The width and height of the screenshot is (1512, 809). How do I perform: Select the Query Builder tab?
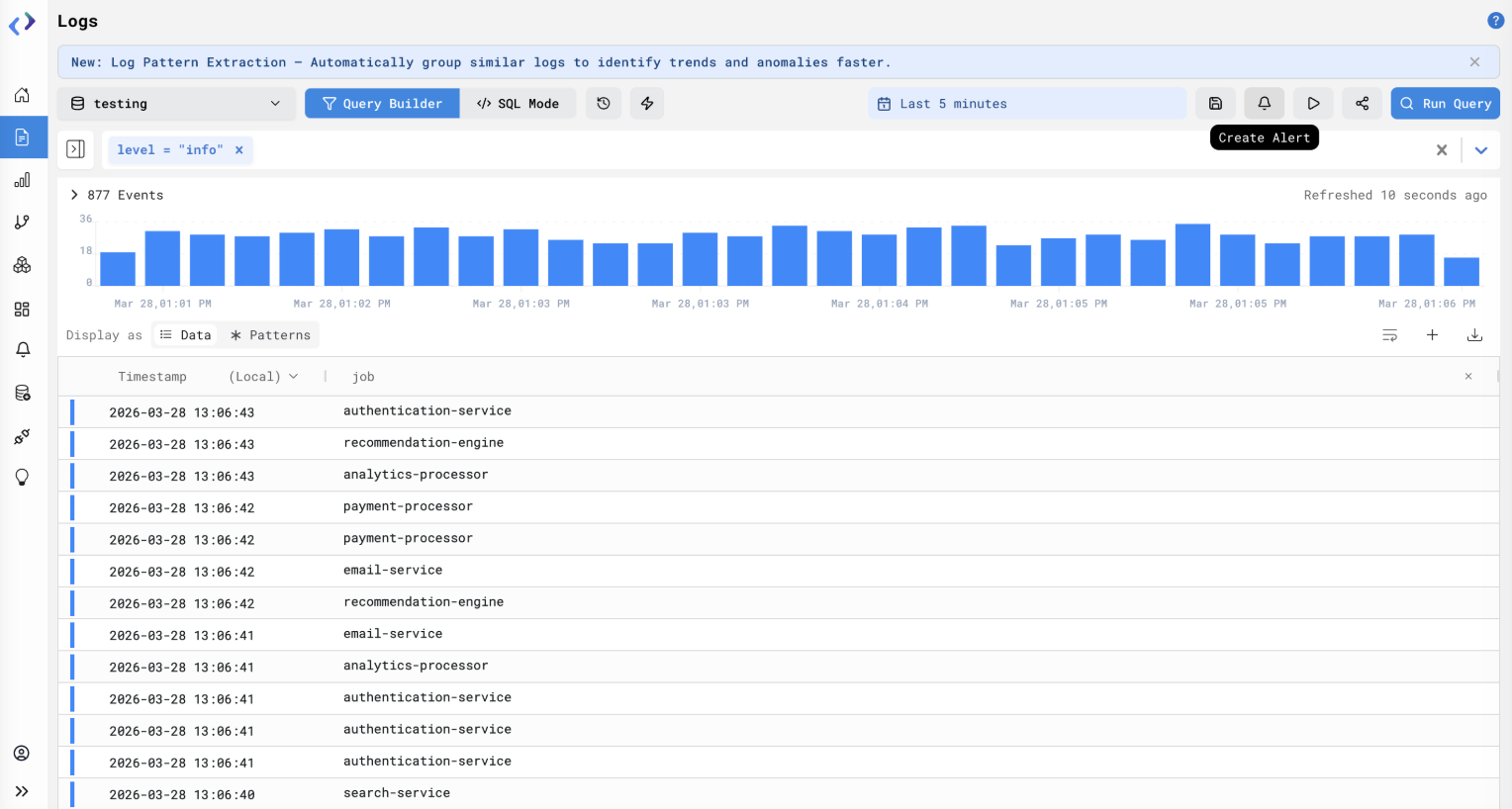[382, 103]
